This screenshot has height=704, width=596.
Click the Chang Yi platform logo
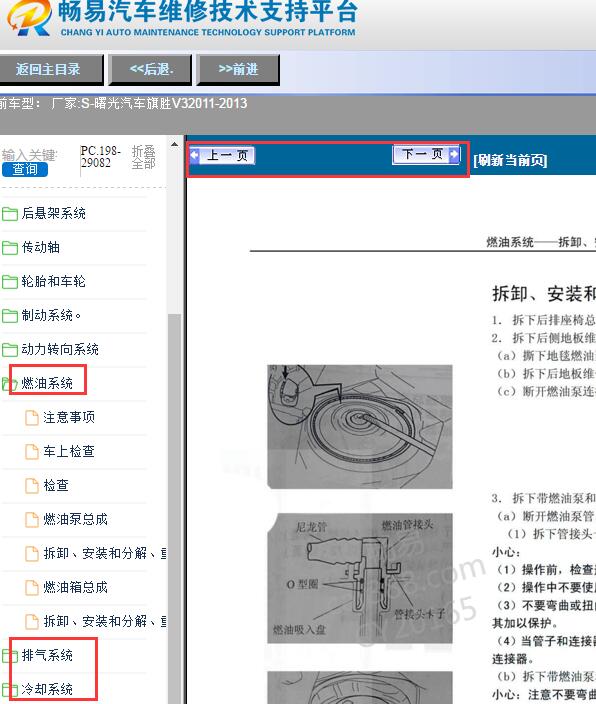(x=29, y=17)
